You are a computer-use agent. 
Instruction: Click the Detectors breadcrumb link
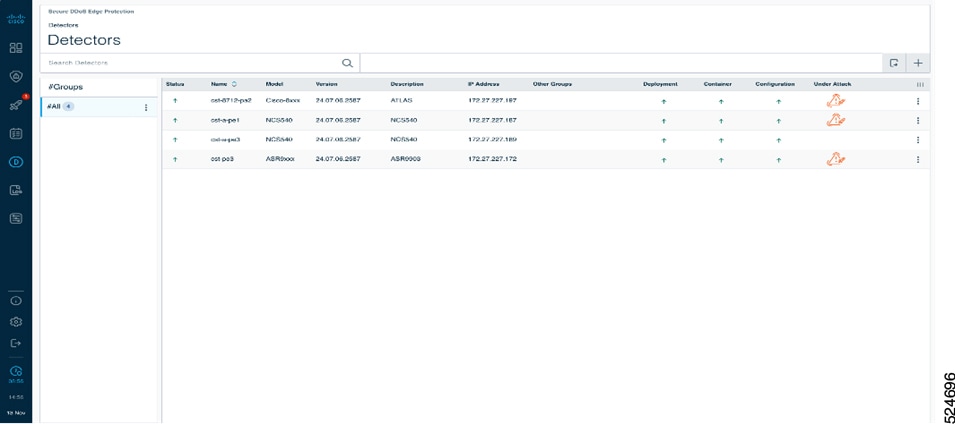pos(63,25)
